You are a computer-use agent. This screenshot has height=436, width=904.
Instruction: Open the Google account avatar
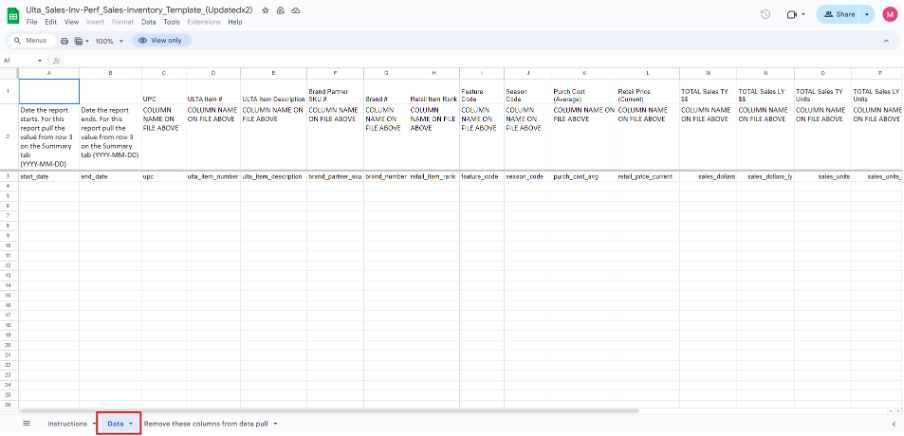(889, 14)
